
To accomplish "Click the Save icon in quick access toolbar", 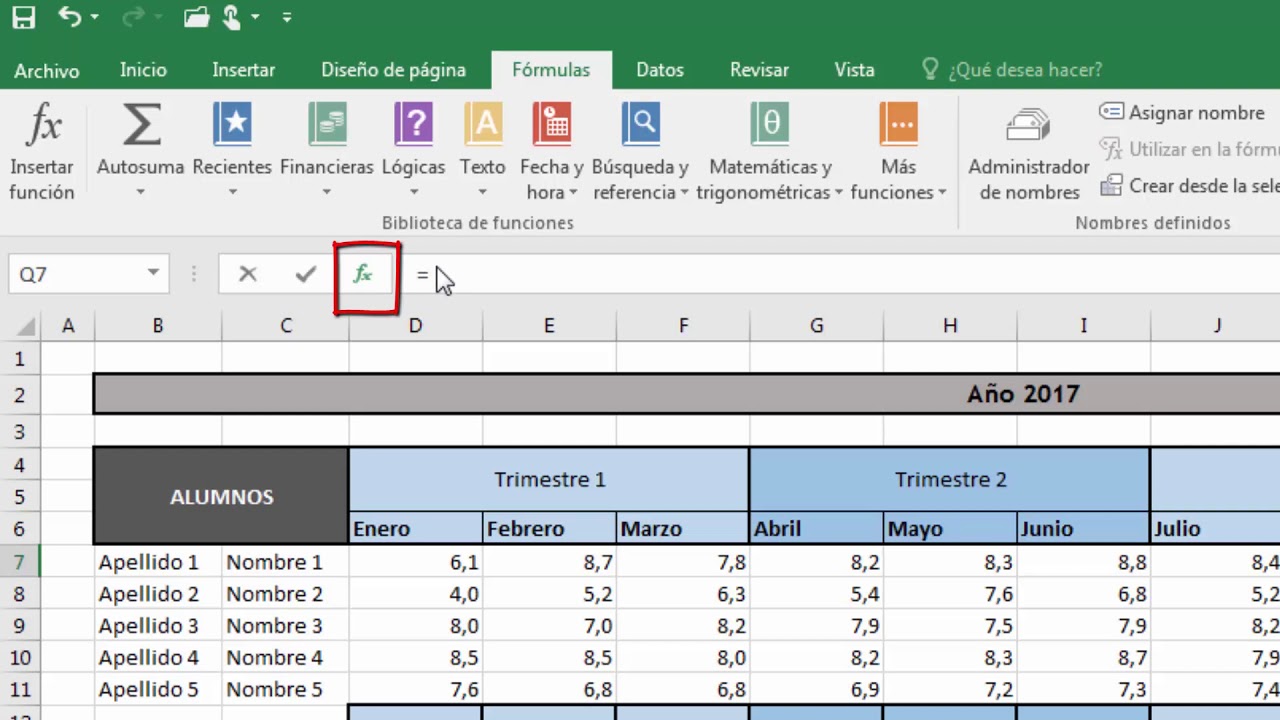I will point(23,17).
